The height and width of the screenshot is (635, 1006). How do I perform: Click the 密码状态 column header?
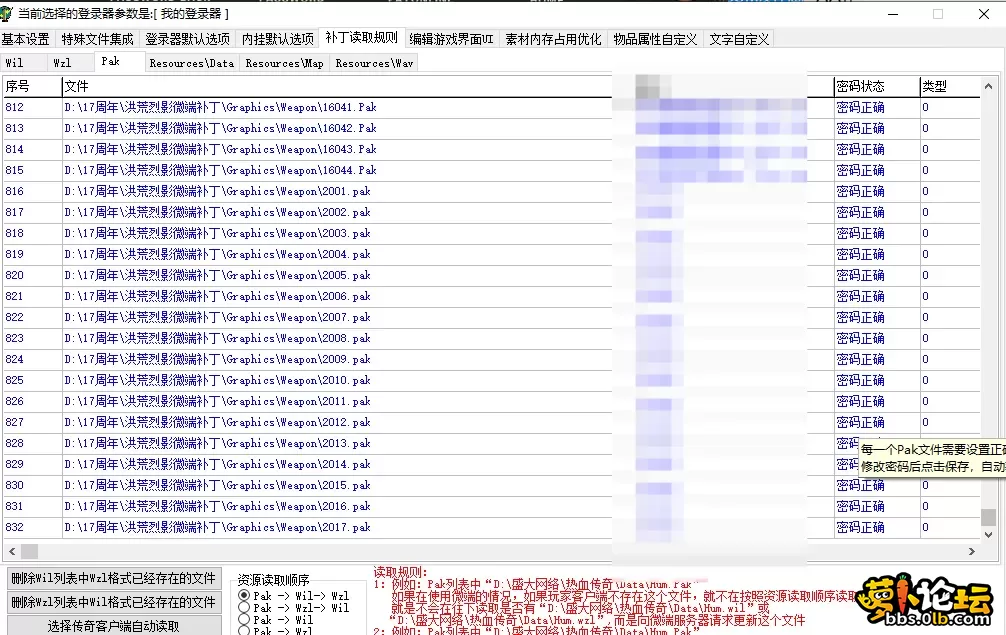[x=876, y=86]
